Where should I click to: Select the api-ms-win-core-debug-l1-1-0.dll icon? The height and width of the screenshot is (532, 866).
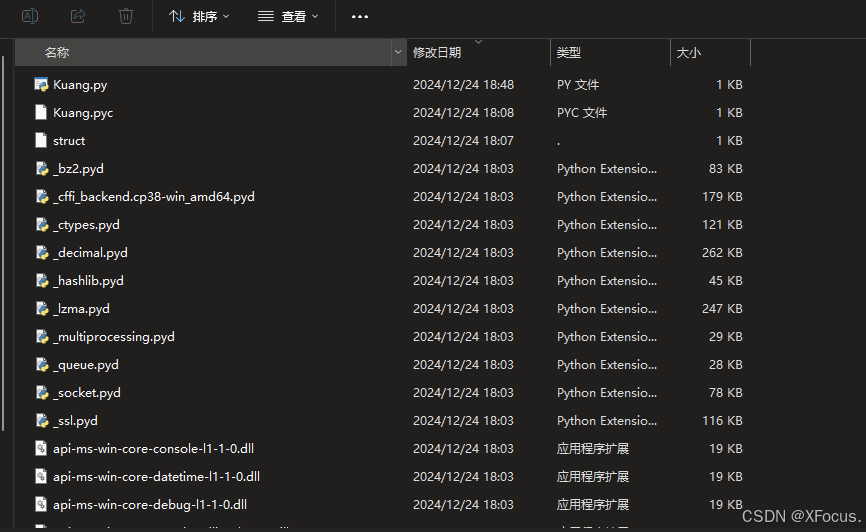click(41, 504)
